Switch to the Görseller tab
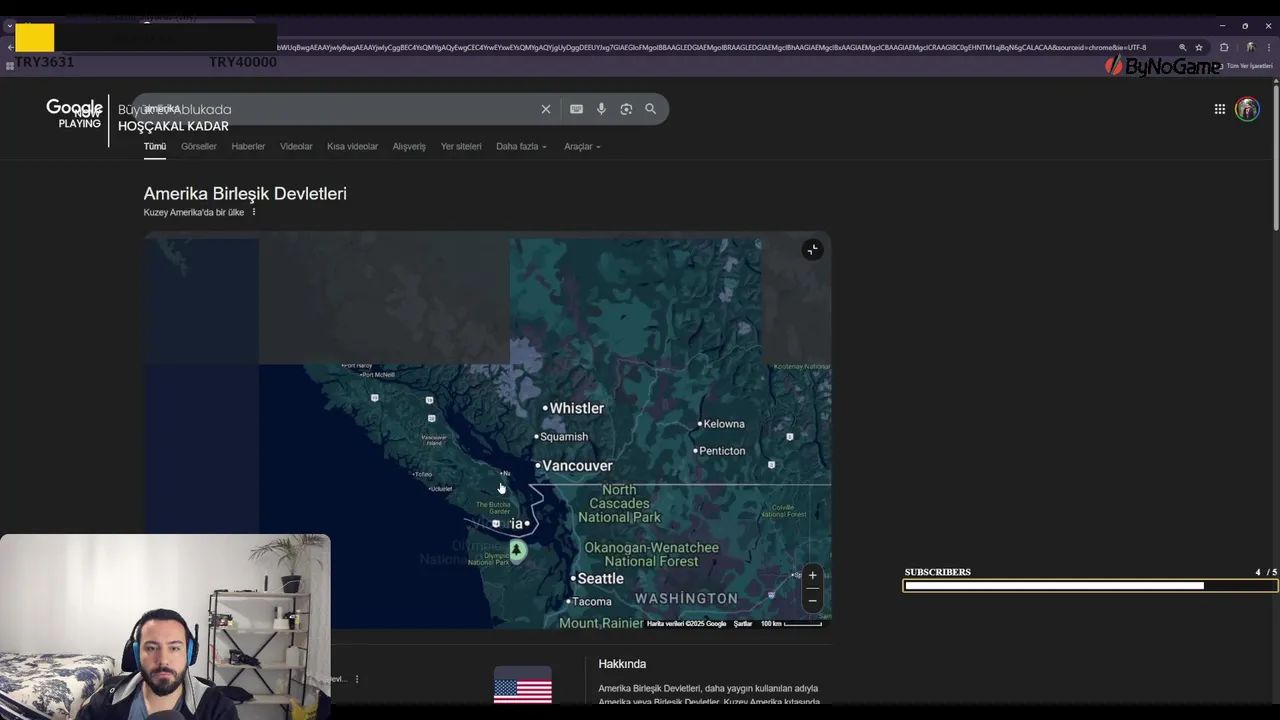1280x720 pixels. point(198,146)
